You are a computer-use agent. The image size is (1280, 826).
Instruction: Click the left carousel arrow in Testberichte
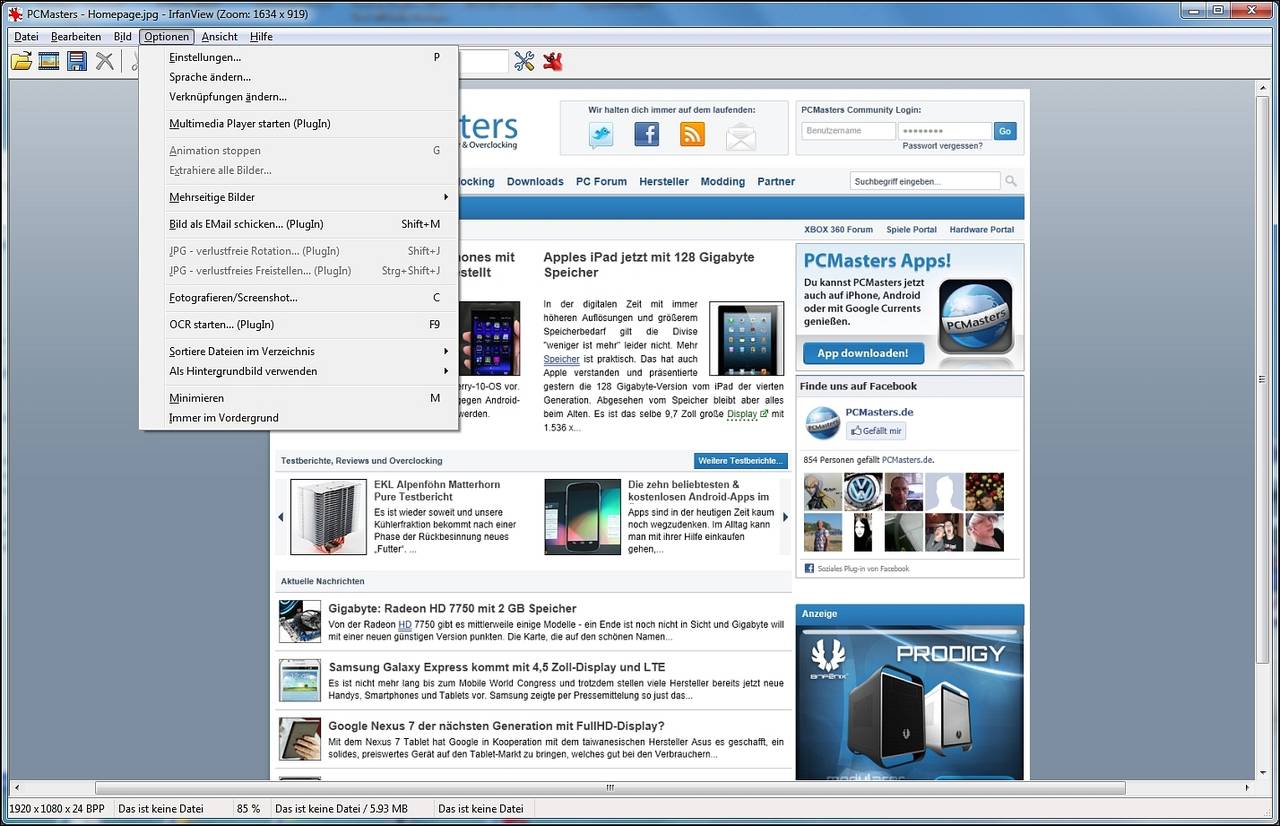[x=281, y=517]
